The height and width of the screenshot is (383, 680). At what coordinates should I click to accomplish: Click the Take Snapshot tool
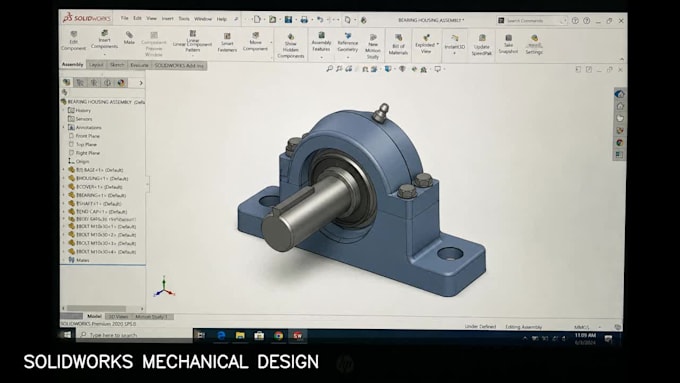tap(508, 44)
